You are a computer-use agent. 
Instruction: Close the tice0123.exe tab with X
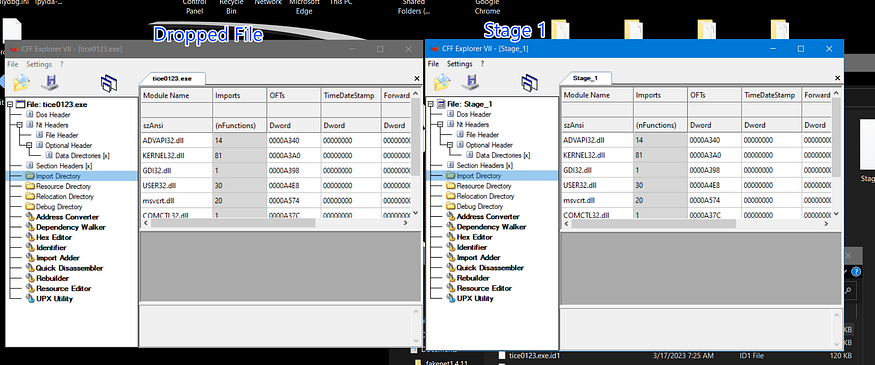click(x=416, y=79)
